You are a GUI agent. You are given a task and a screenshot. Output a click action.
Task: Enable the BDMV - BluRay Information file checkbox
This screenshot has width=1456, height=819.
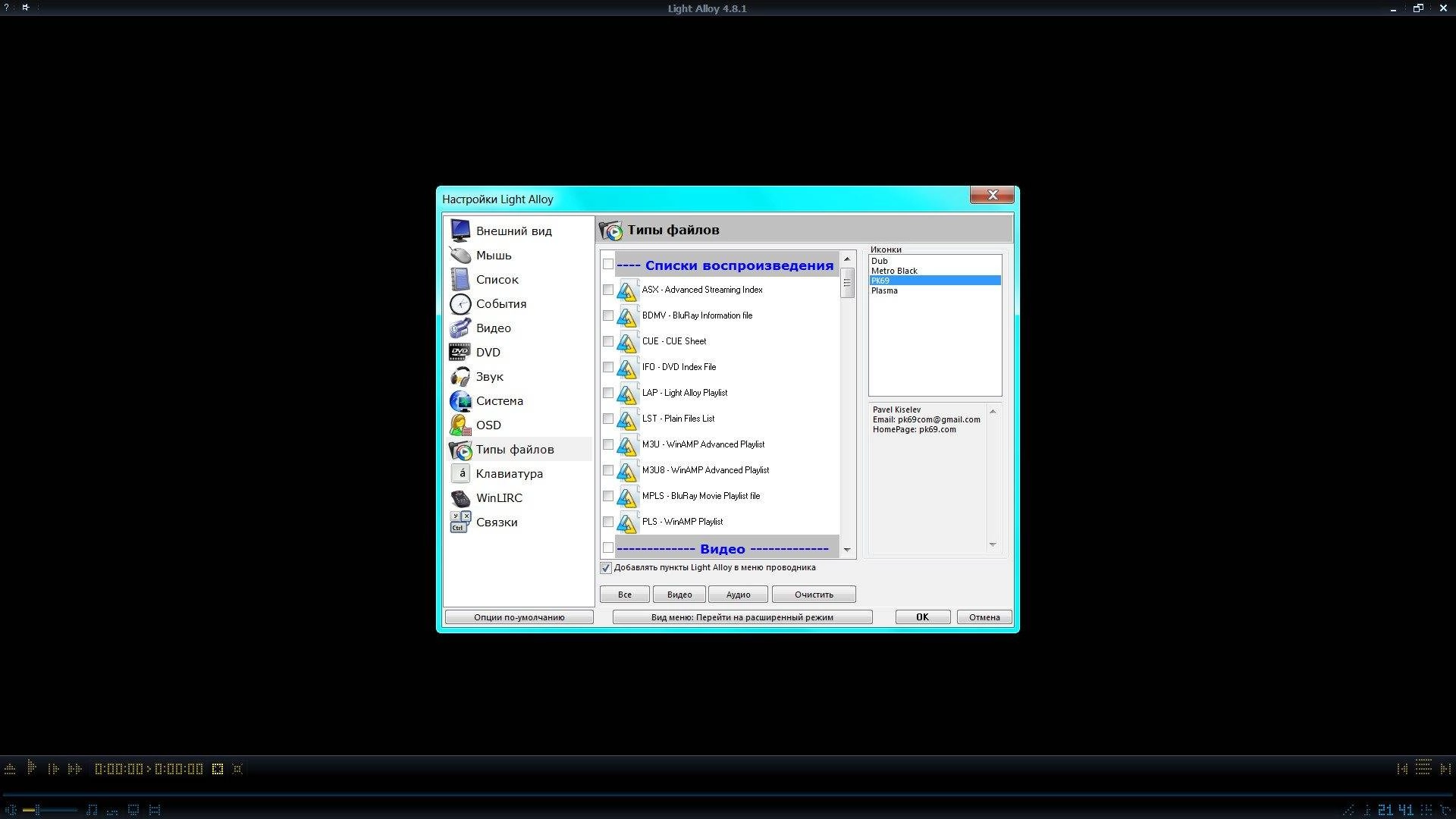click(x=608, y=315)
